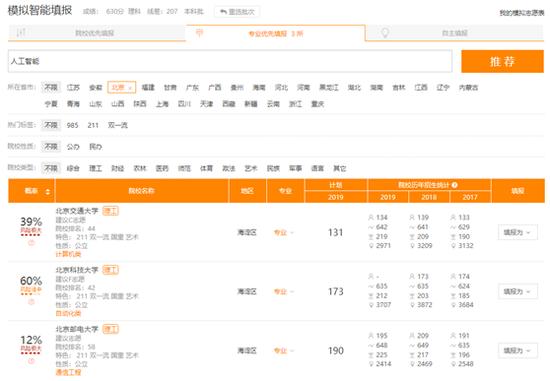Toggle the 内蒙古 province filter
Image resolution: width=550 pixels, height=381 pixels.
[468, 87]
